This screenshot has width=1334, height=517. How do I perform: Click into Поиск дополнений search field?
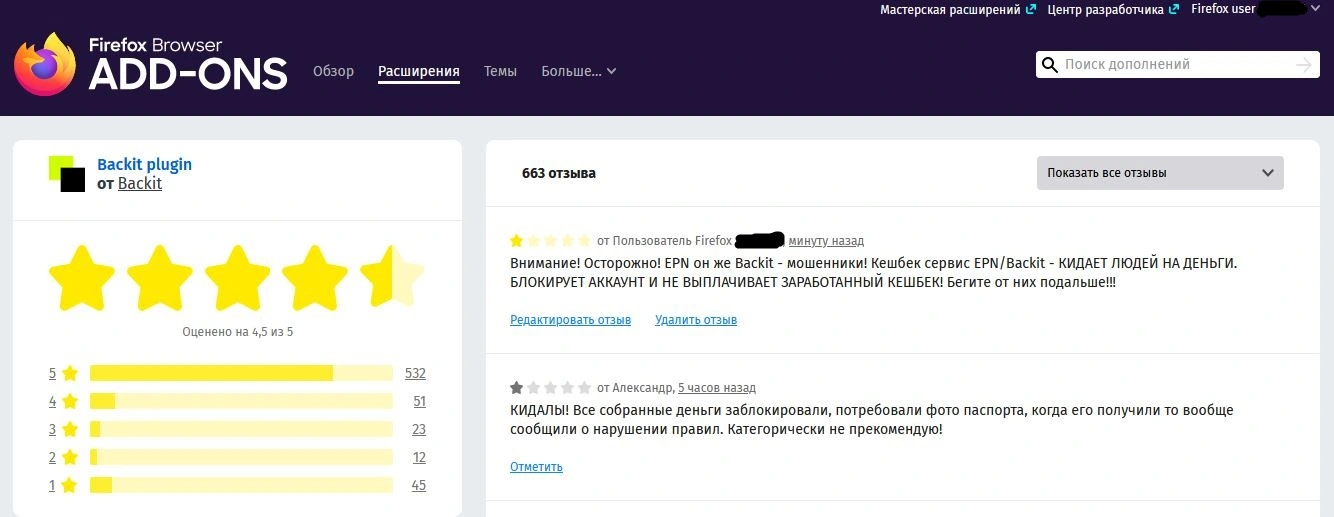pyautogui.click(x=1176, y=65)
